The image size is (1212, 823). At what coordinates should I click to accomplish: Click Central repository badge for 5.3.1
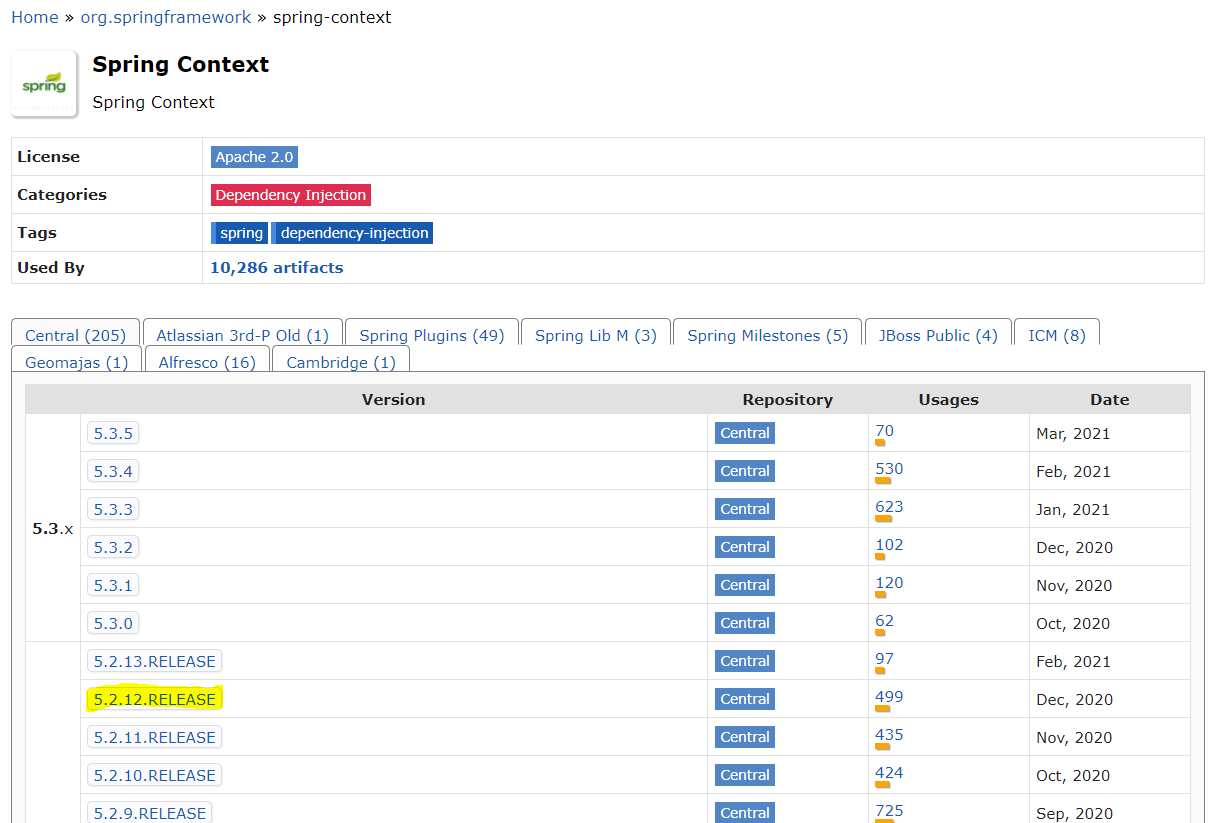click(745, 585)
